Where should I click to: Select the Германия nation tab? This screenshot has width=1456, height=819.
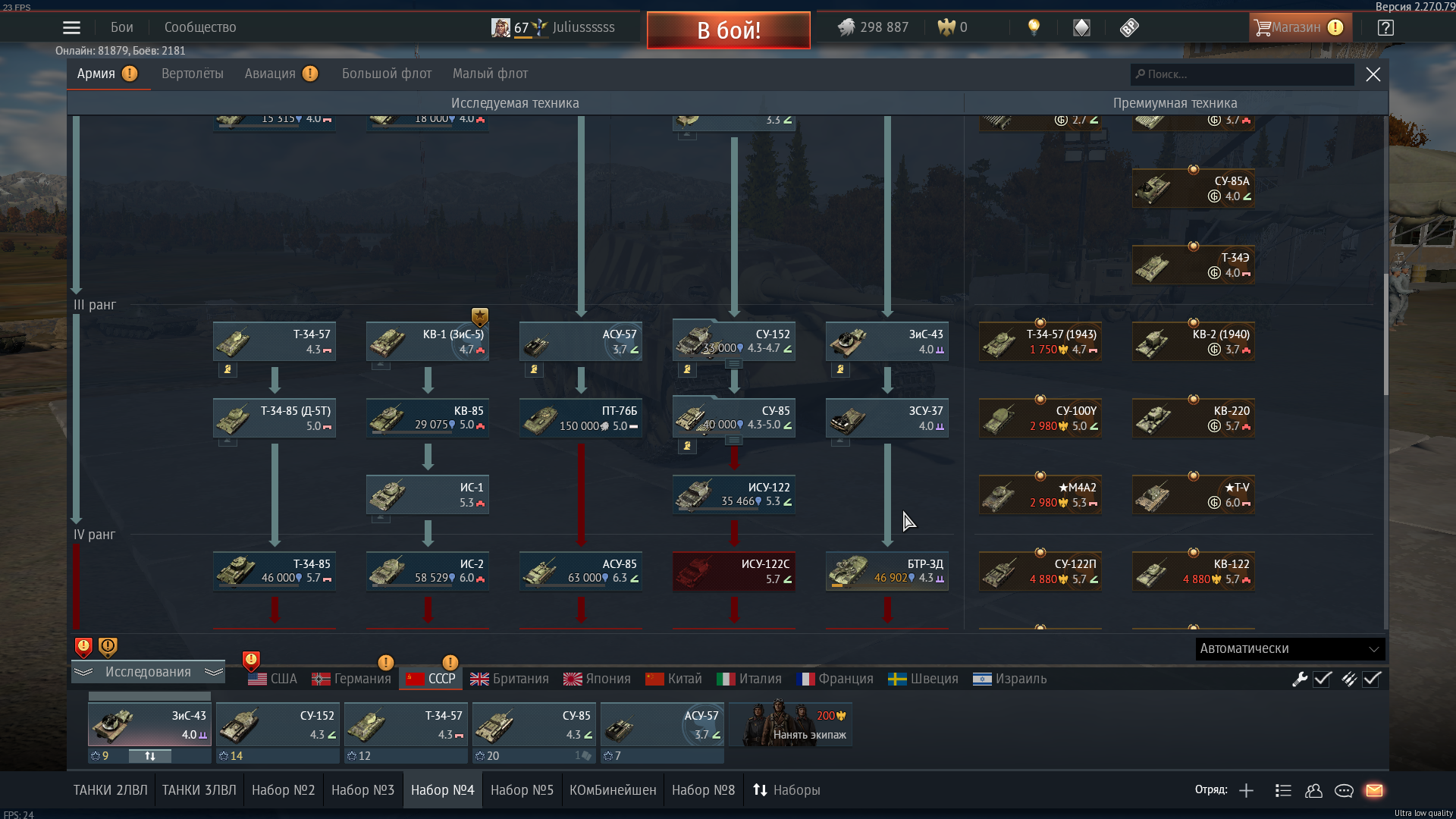tap(351, 679)
